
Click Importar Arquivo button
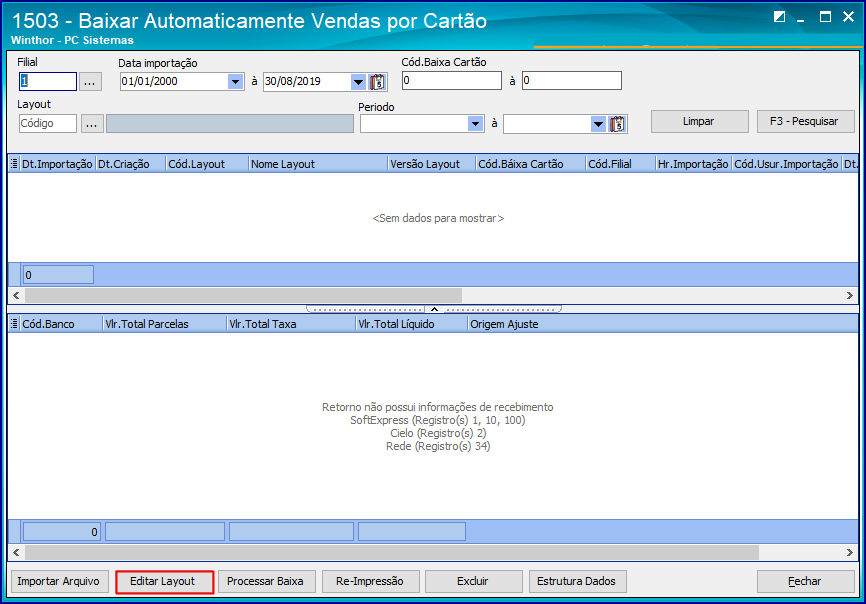[59, 581]
